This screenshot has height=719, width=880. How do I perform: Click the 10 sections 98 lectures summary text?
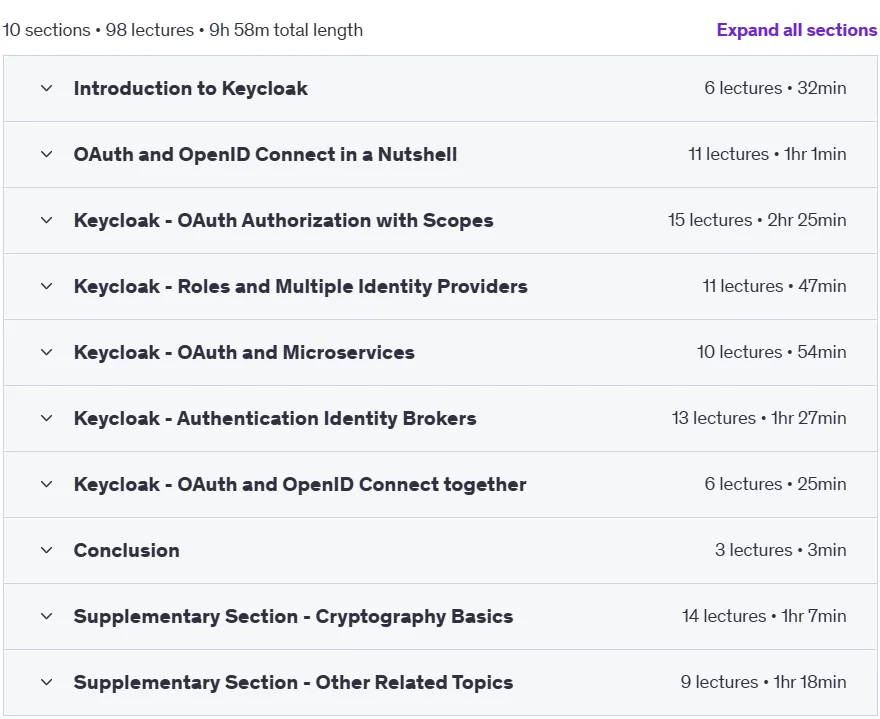click(182, 30)
